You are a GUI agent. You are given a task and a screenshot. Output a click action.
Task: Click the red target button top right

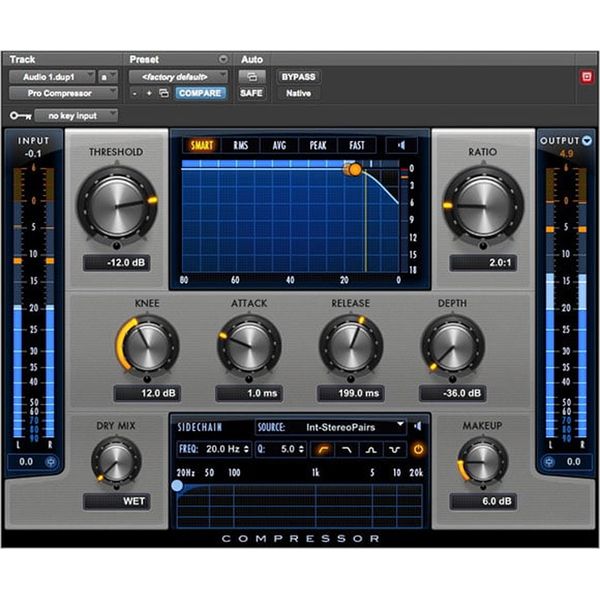click(x=587, y=77)
